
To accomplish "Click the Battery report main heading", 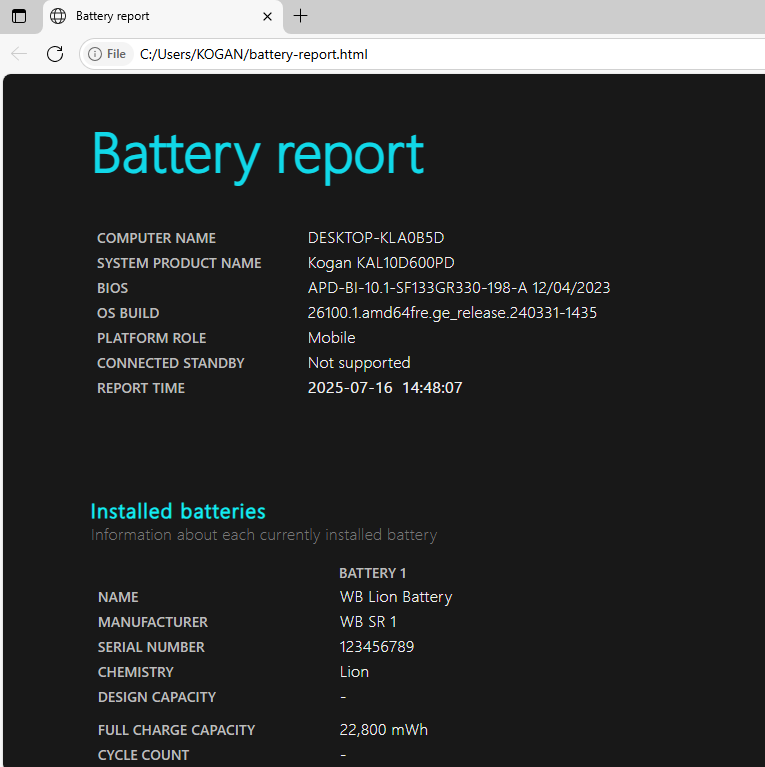I will pyautogui.click(x=258, y=154).
